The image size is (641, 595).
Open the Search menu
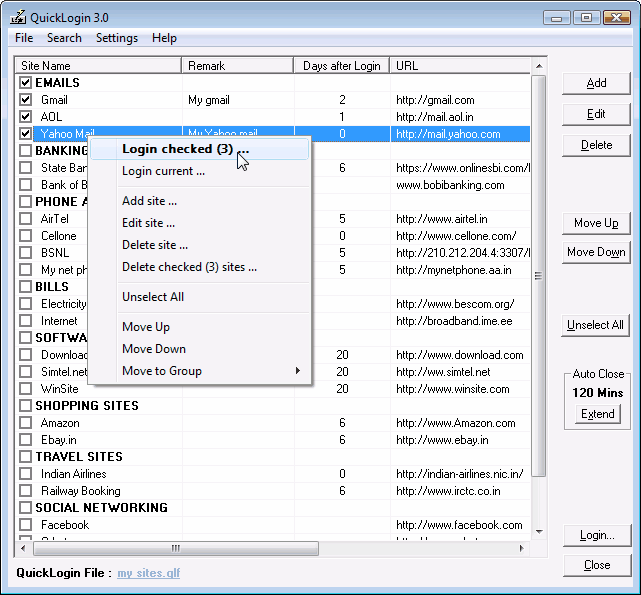(64, 38)
